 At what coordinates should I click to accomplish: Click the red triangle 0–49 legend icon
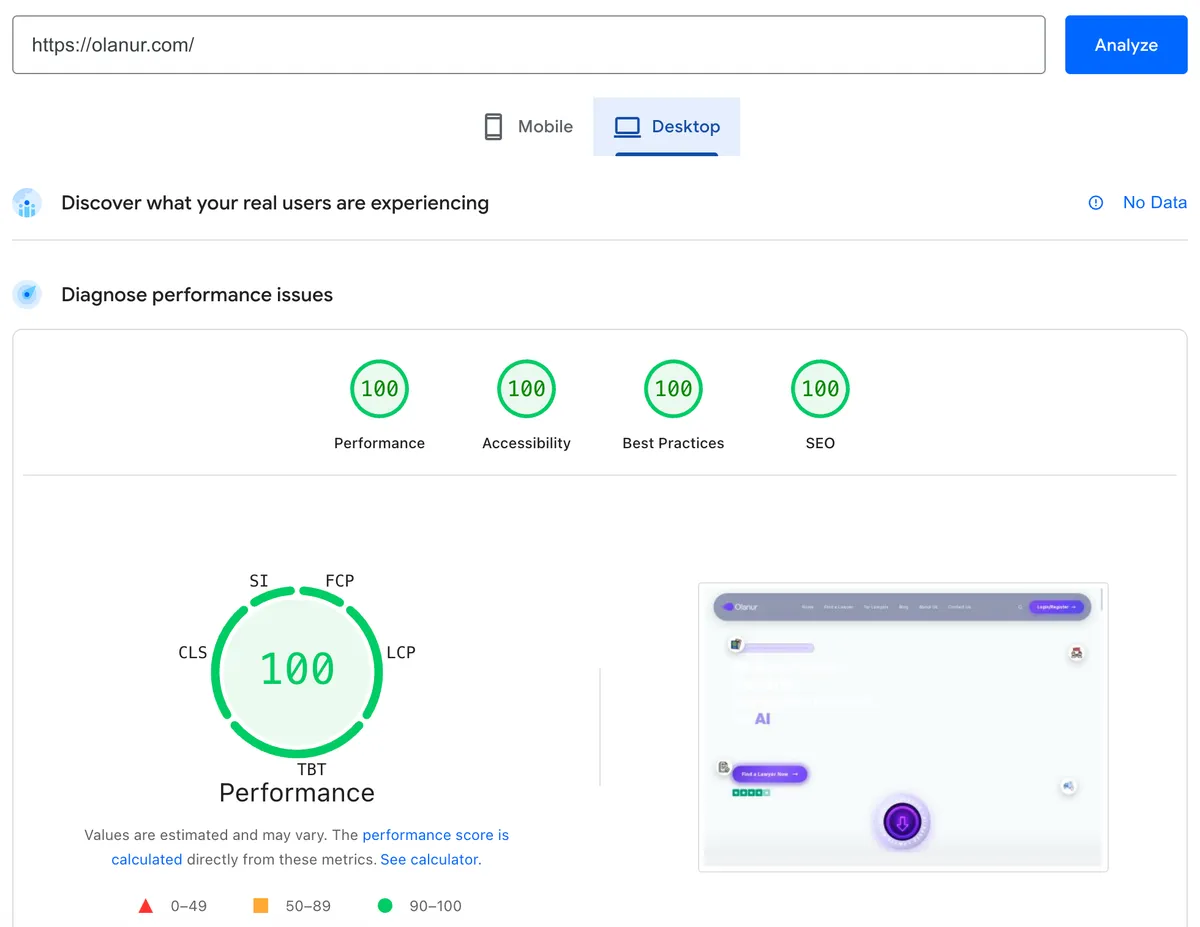[146, 906]
